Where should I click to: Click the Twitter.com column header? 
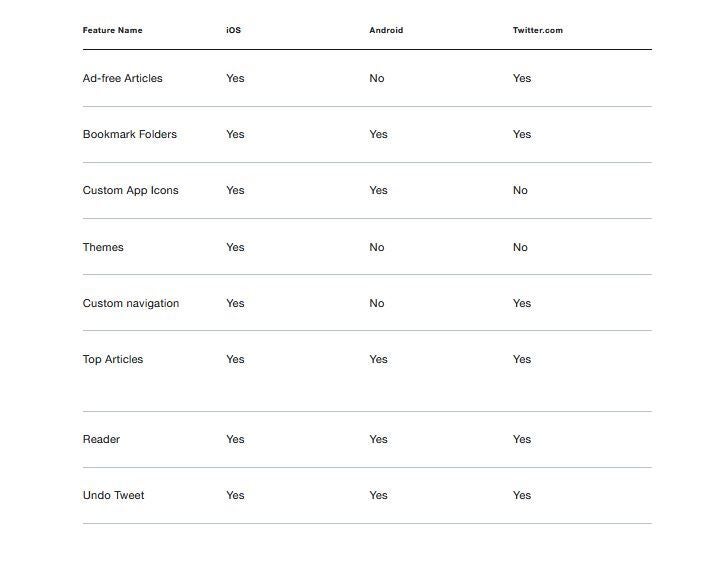pyautogui.click(x=537, y=30)
